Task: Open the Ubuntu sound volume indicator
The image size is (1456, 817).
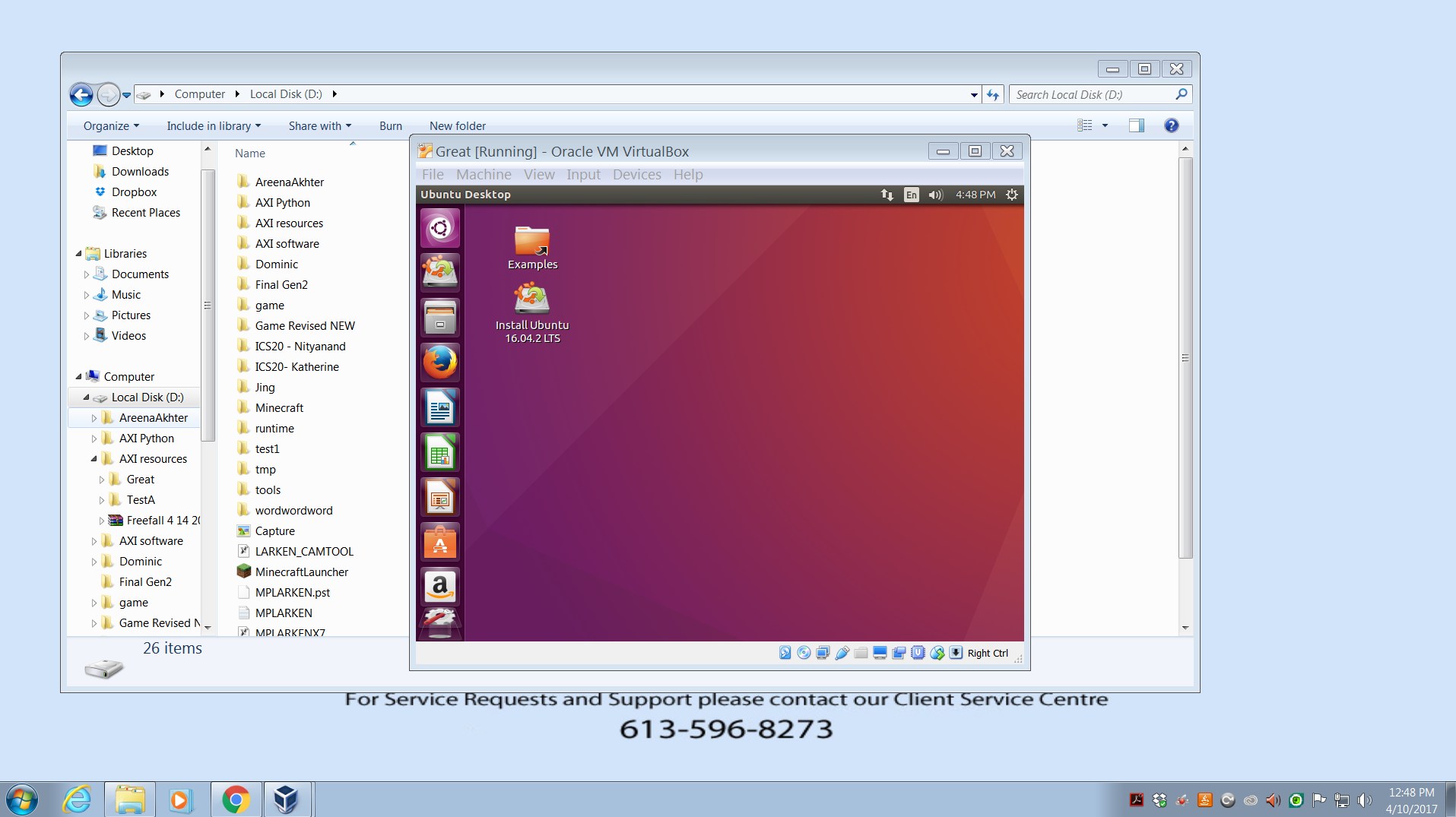Action: point(935,195)
